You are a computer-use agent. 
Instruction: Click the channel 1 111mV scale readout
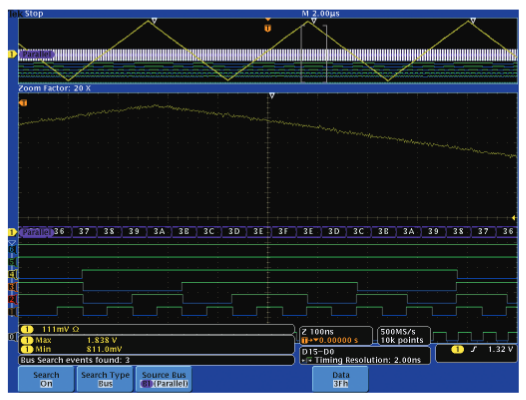pos(156,329)
